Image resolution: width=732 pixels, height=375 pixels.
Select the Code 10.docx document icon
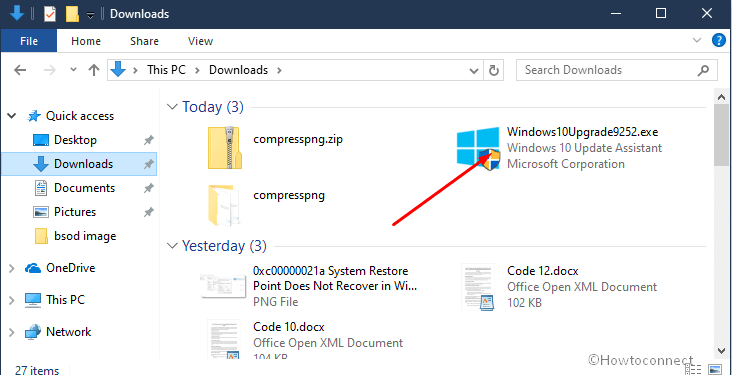[x=225, y=340]
